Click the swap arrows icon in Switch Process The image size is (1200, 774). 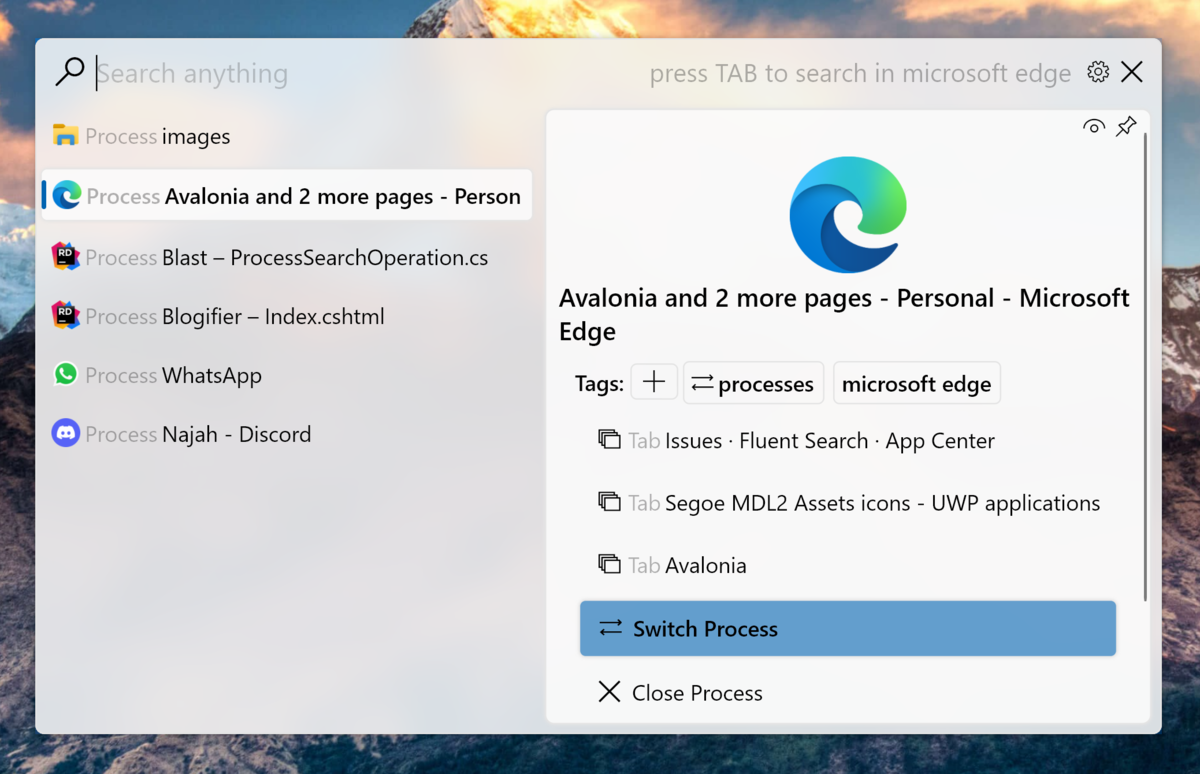pos(610,628)
